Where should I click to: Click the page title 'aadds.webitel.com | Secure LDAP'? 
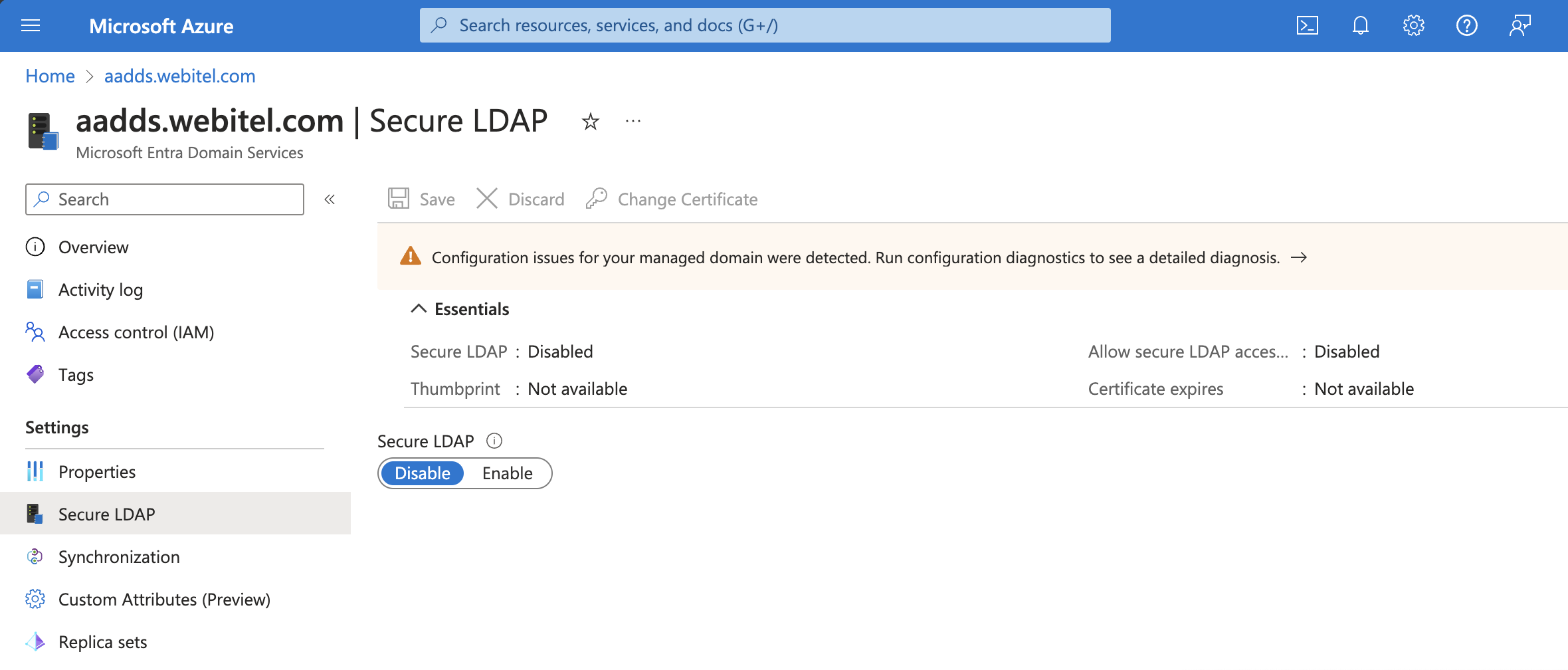coord(312,121)
